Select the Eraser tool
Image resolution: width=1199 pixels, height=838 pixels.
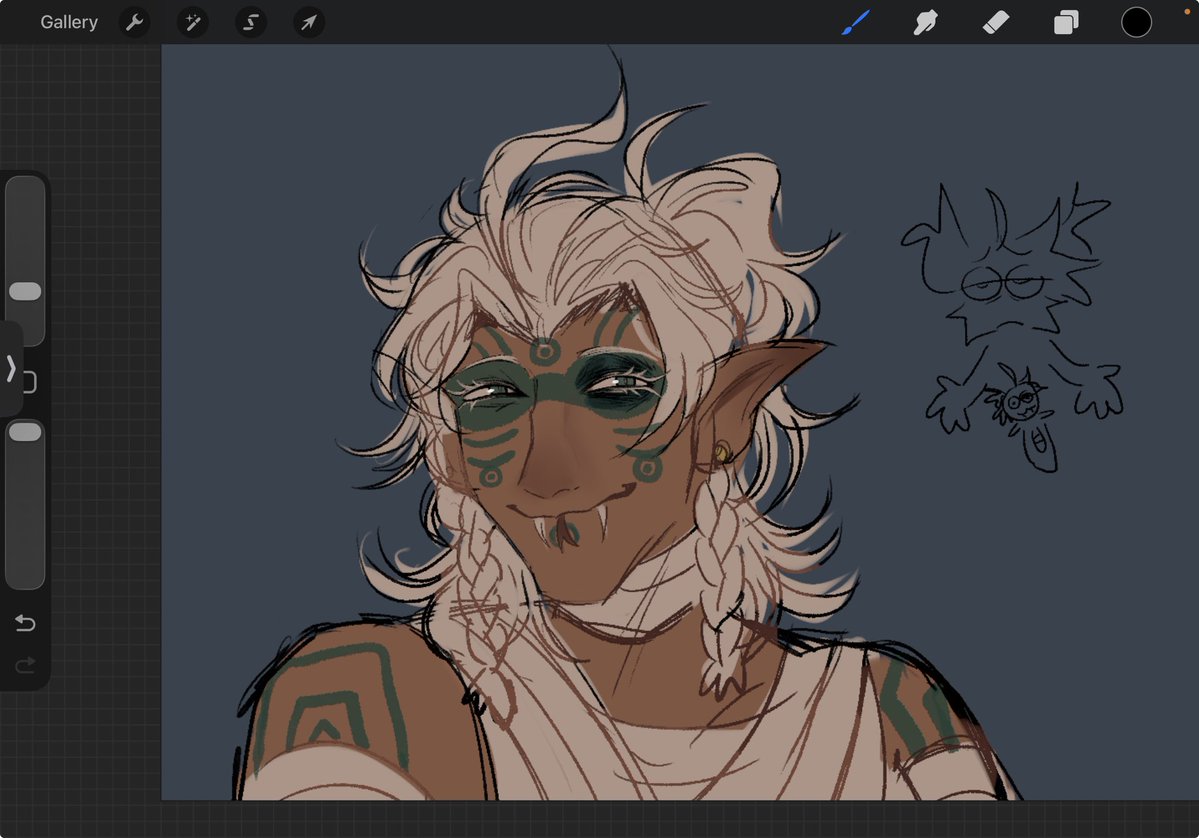click(x=996, y=22)
